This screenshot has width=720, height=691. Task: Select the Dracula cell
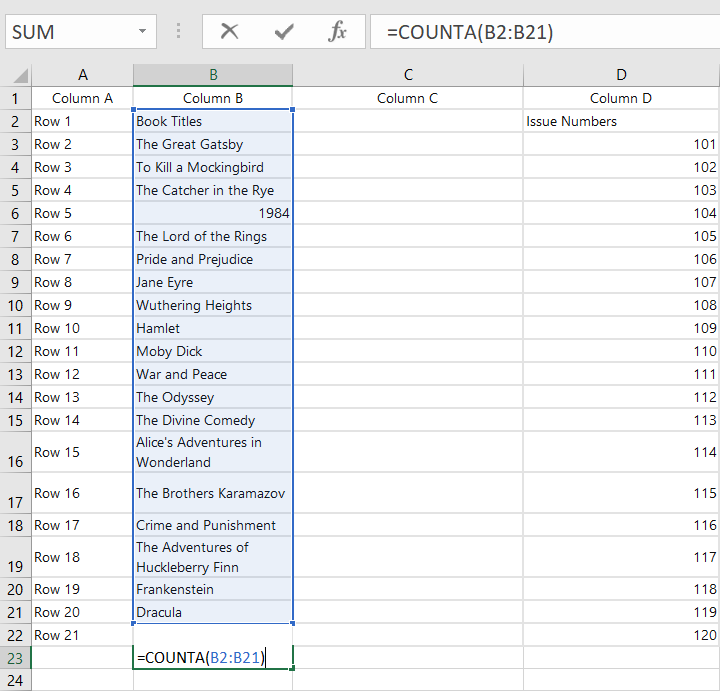213,612
